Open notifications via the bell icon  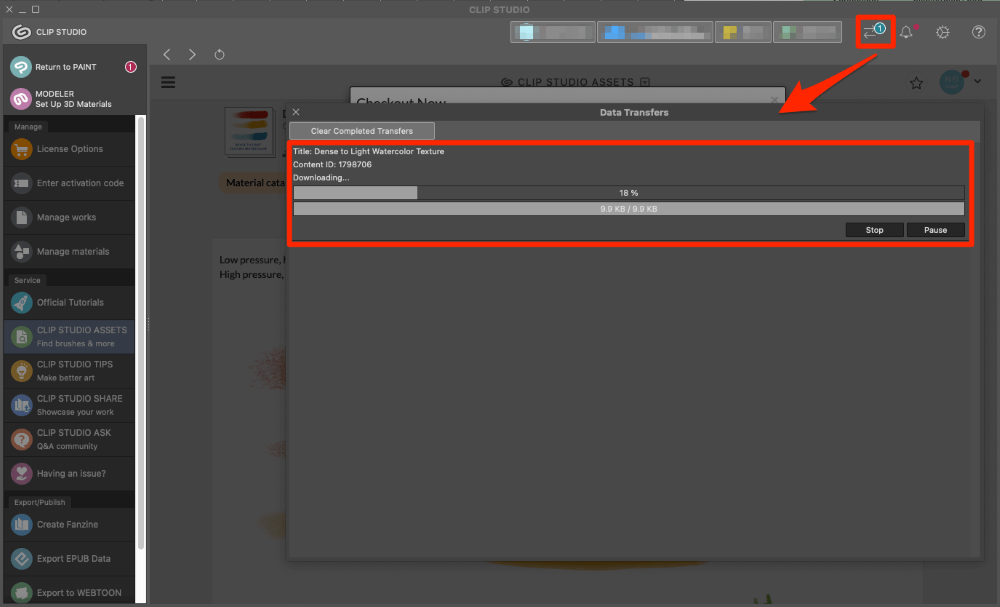click(x=906, y=31)
